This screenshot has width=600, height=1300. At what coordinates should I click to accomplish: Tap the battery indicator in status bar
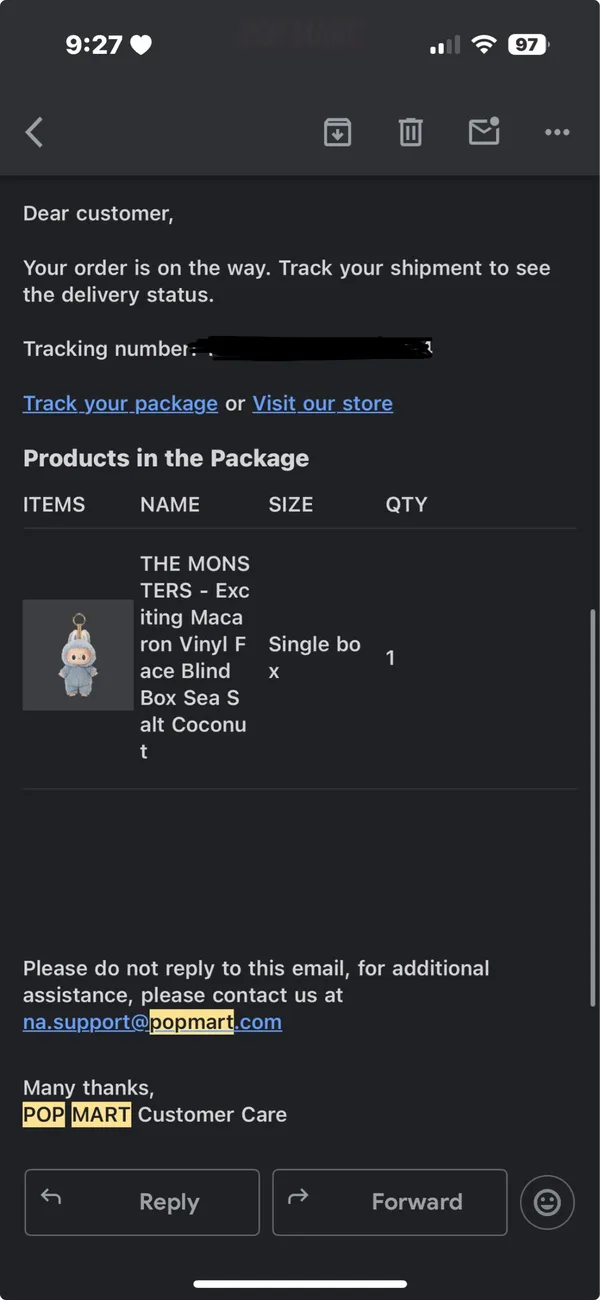point(529,44)
